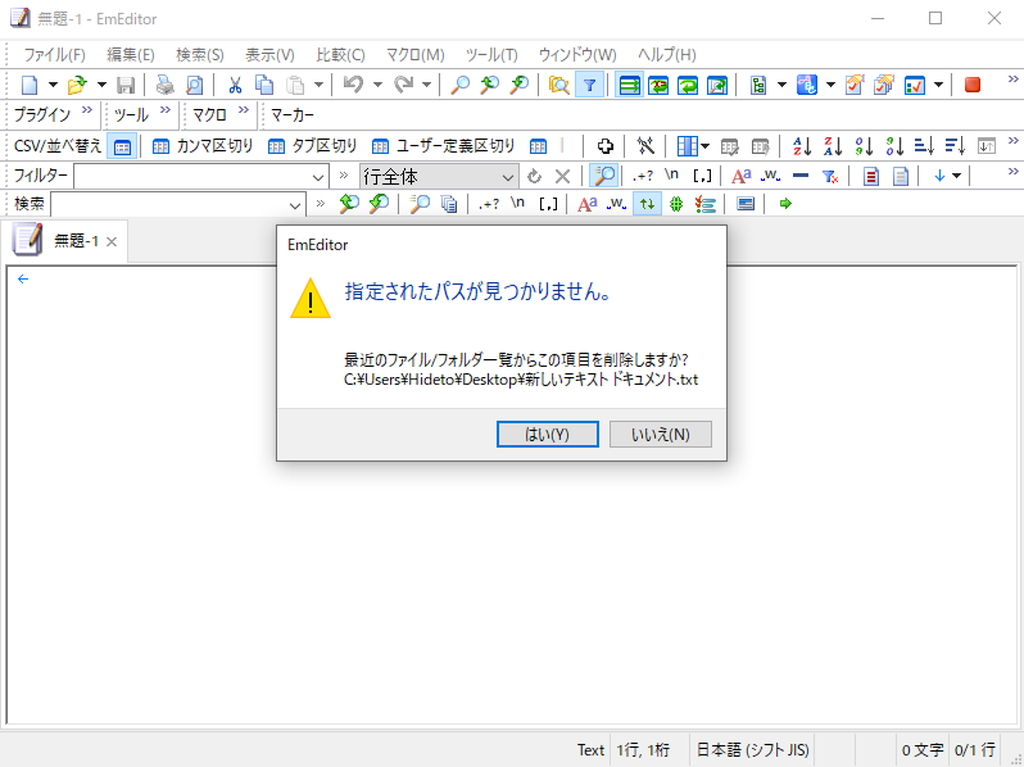Screen dimensions: 1024x767
Task: Open the マクロ(M) menu
Action: 415,55
